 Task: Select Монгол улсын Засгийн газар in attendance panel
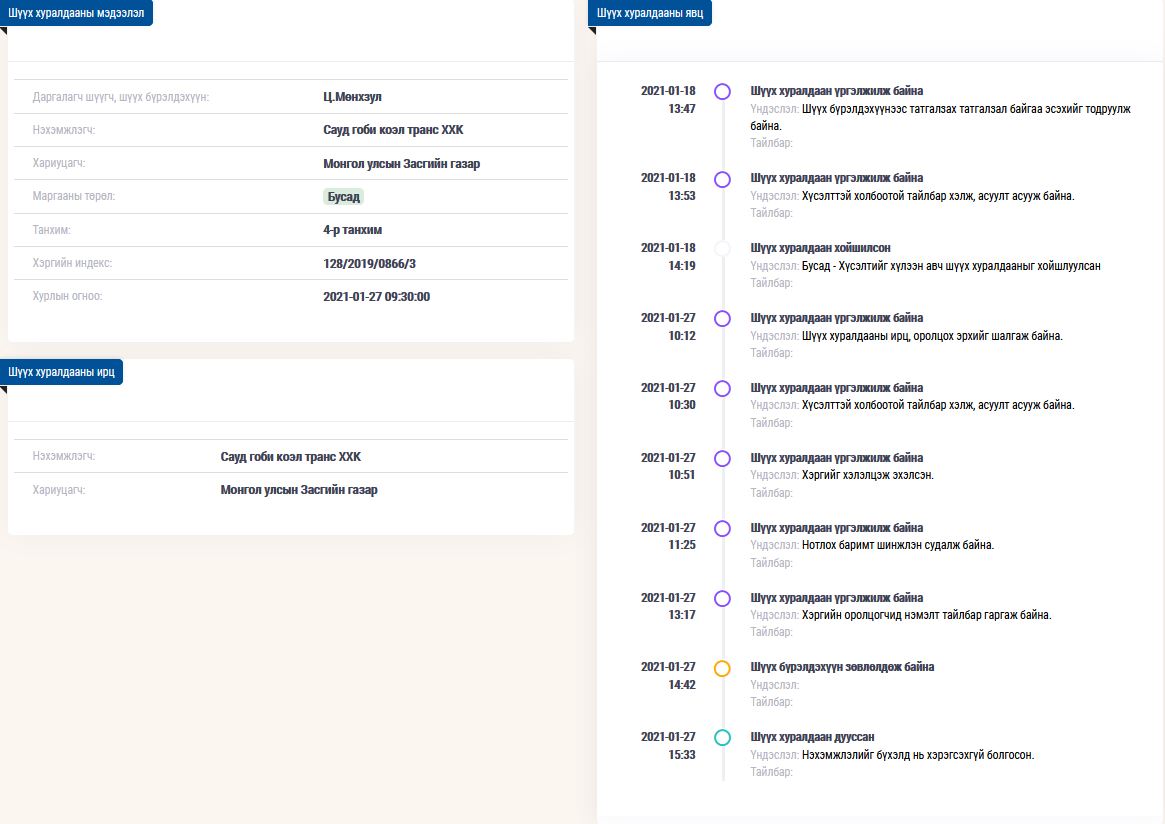pos(299,490)
